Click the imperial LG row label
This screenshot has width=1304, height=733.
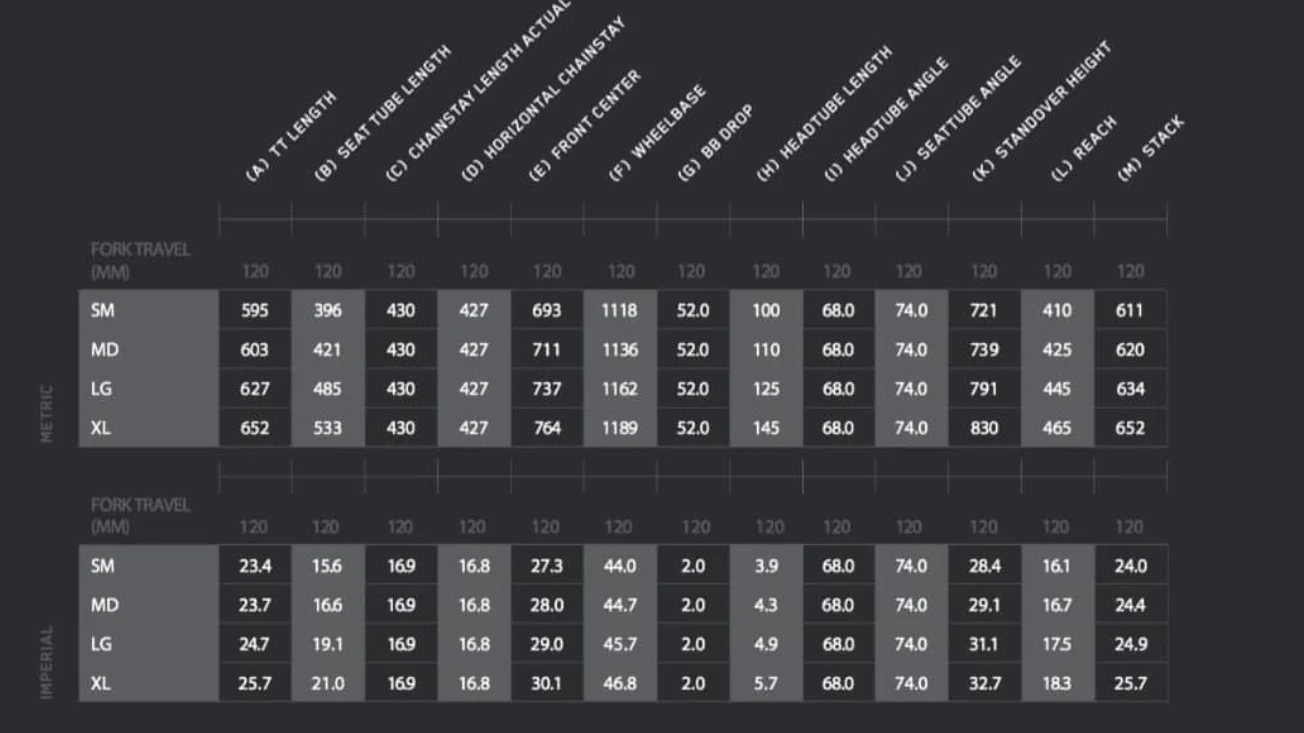tap(101, 645)
